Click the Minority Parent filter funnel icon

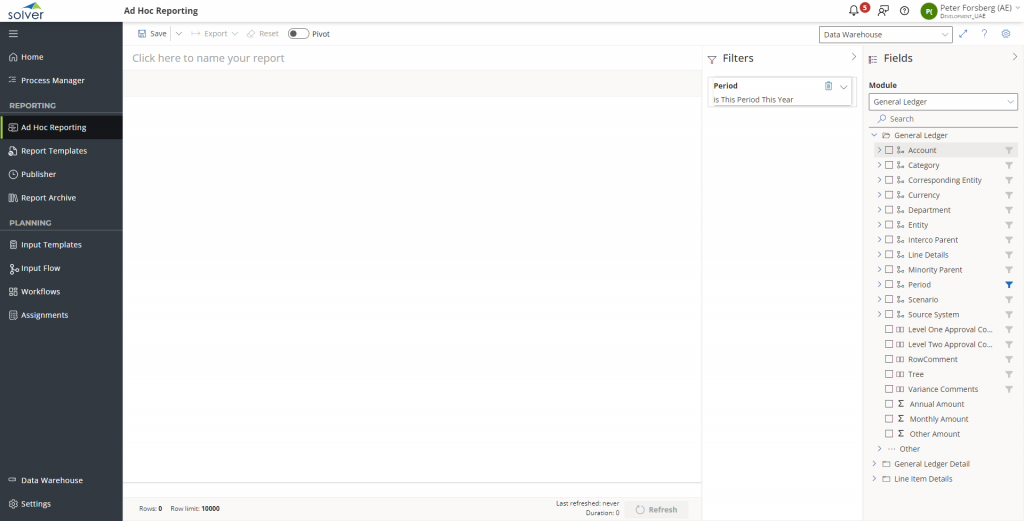coord(1009,270)
